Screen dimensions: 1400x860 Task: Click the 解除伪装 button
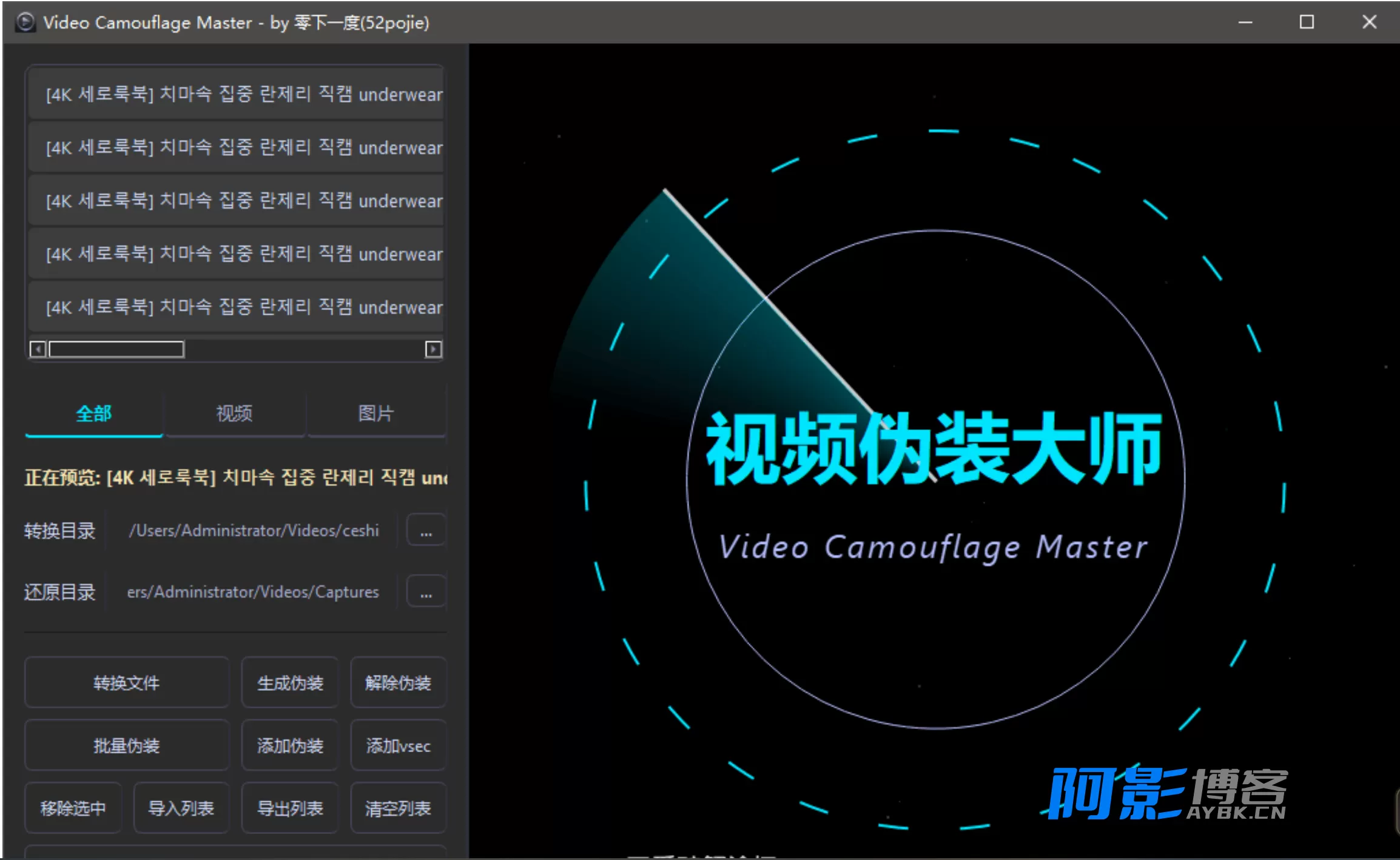[398, 683]
